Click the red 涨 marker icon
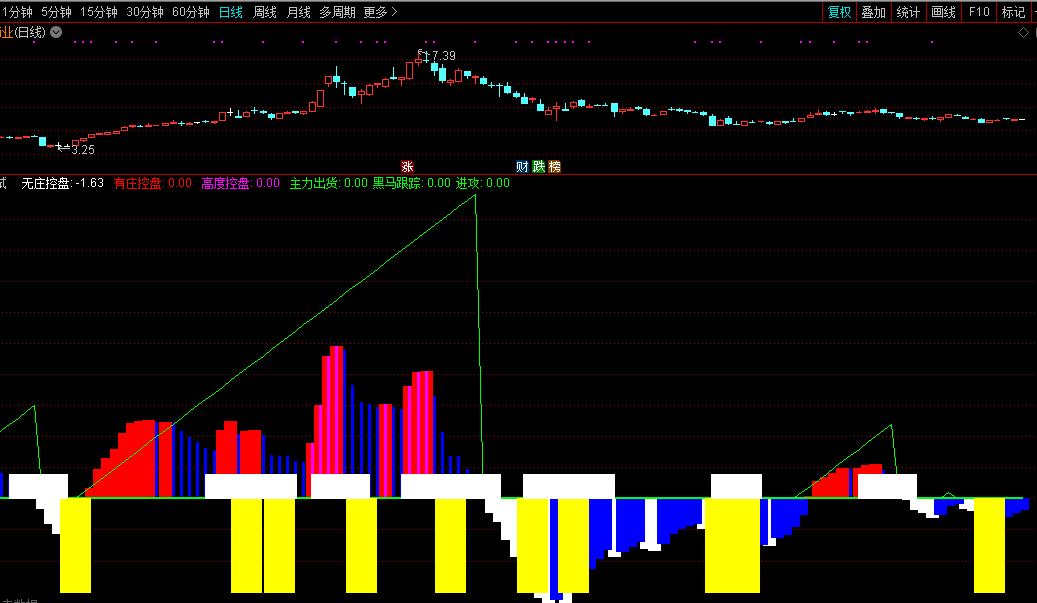The width and height of the screenshot is (1037, 603). 407,166
